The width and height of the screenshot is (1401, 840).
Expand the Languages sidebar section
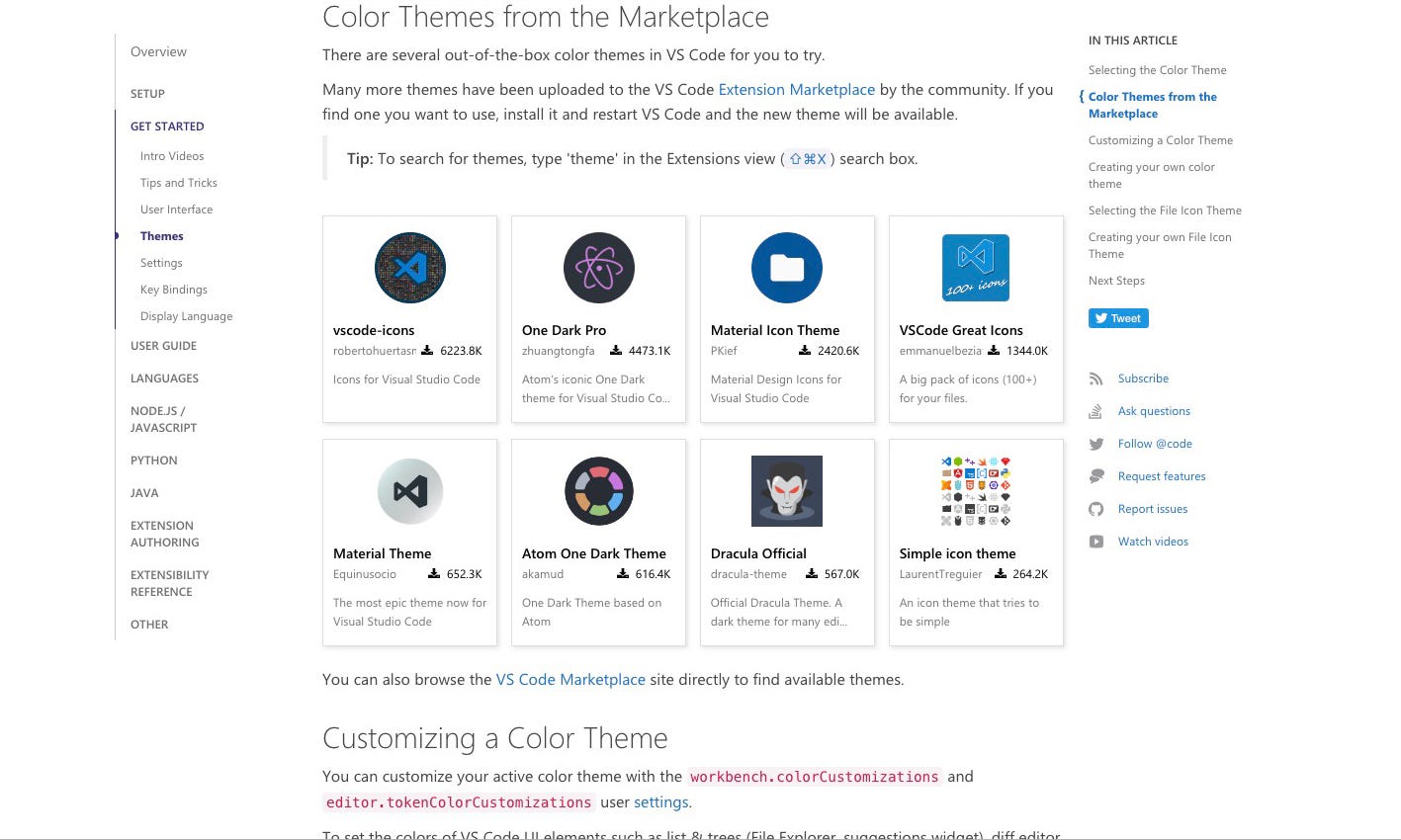(164, 378)
